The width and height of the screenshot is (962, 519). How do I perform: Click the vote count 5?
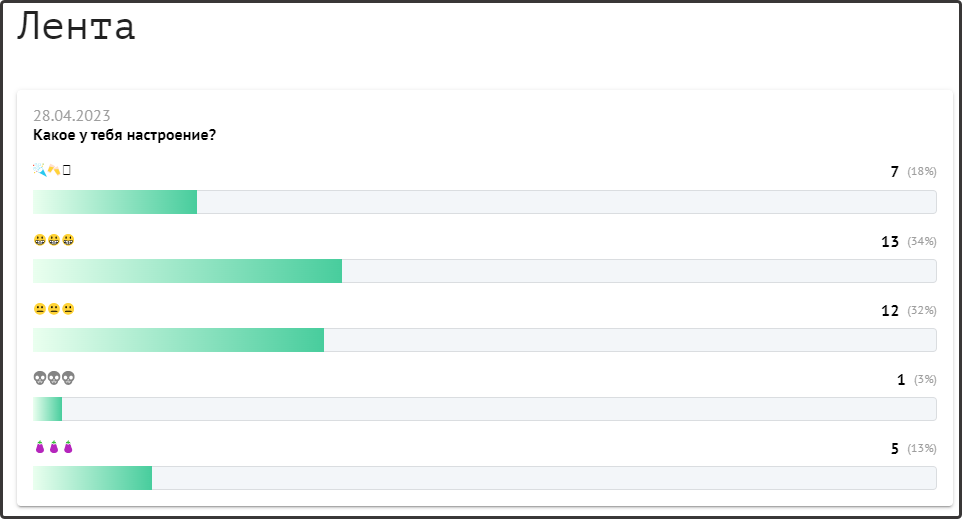point(895,449)
